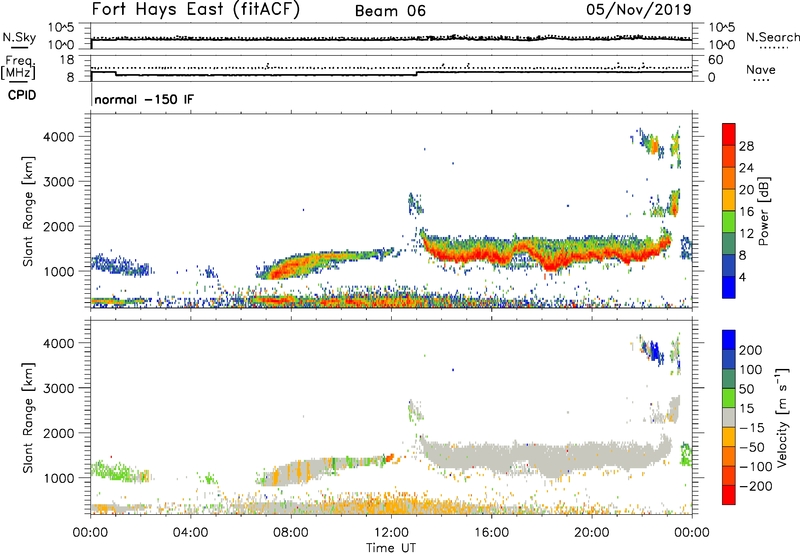This screenshot has width=800, height=554.
Task: Click the '4' label on Power scale
Action: coord(743,277)
